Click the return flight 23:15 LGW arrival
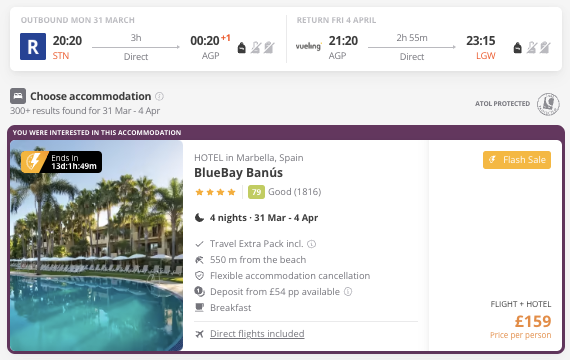Screen dimensions: 570x360 pyautogui.click(x=481, y=47)
